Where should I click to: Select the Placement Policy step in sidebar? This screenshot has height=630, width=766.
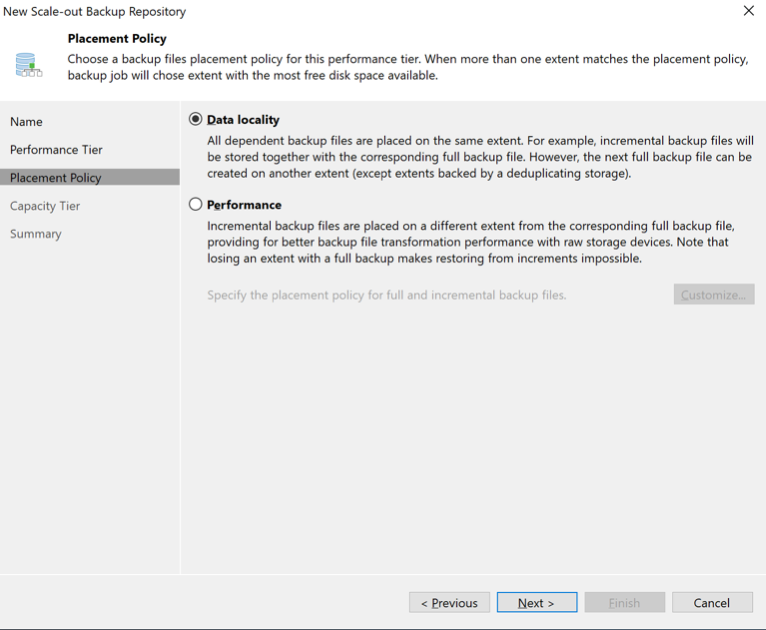coord(56,178)
